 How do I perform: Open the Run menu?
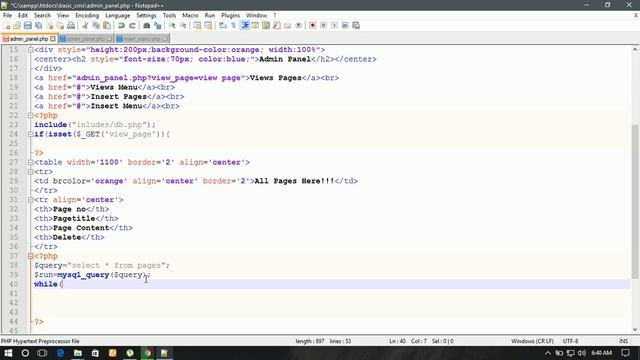(210, 15)
